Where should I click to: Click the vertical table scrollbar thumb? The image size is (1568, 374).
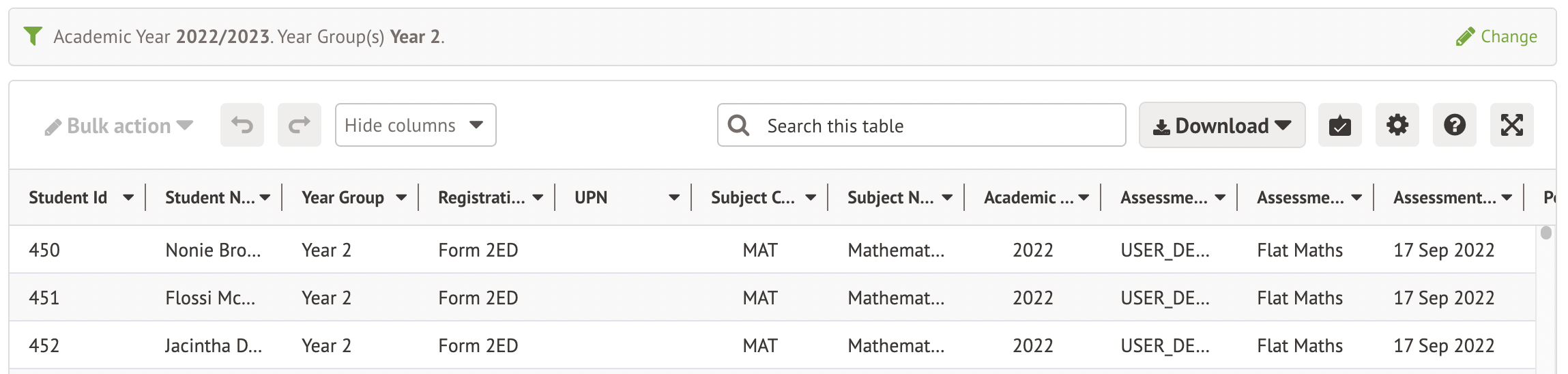click(1546, 233)
